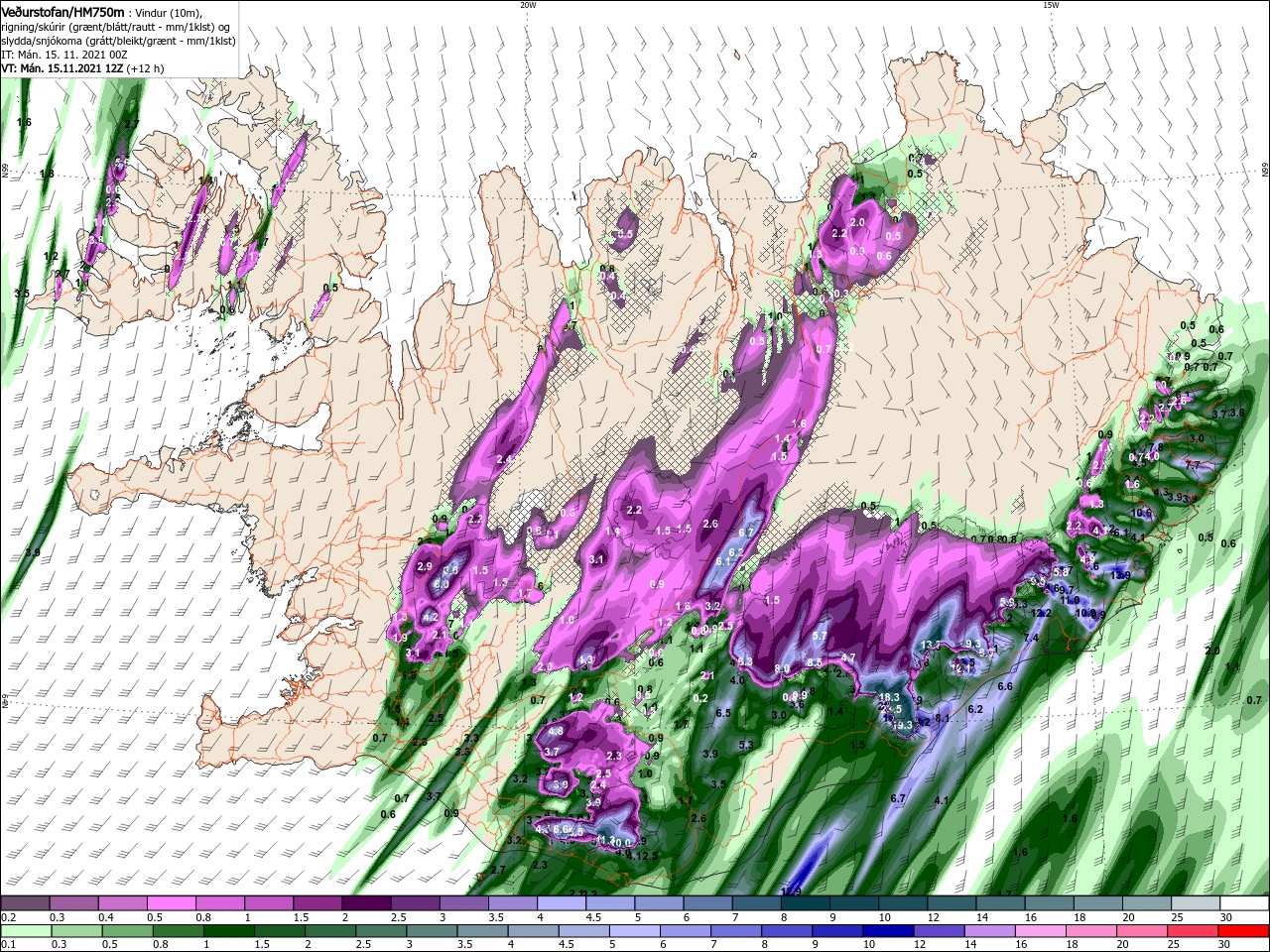Select the pale grey 25 snow legend swatch
The width and height of the screenshot is (1270, 952).
tap(1196, 904)
